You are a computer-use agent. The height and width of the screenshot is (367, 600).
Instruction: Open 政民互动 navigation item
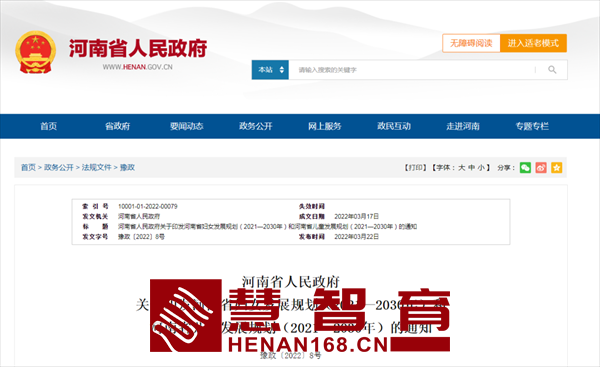tap(394, 126)
